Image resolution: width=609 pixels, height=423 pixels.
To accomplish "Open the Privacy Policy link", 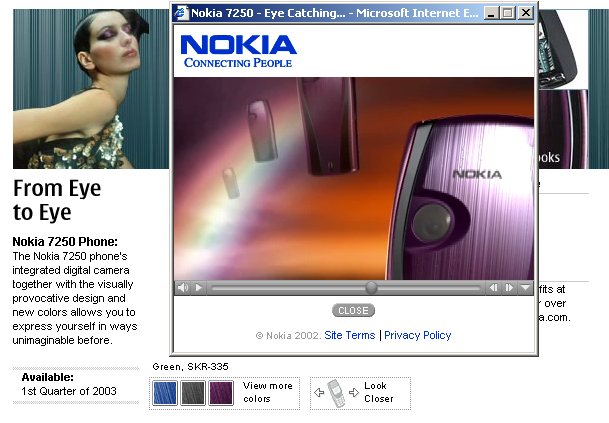I will [418, 335].
